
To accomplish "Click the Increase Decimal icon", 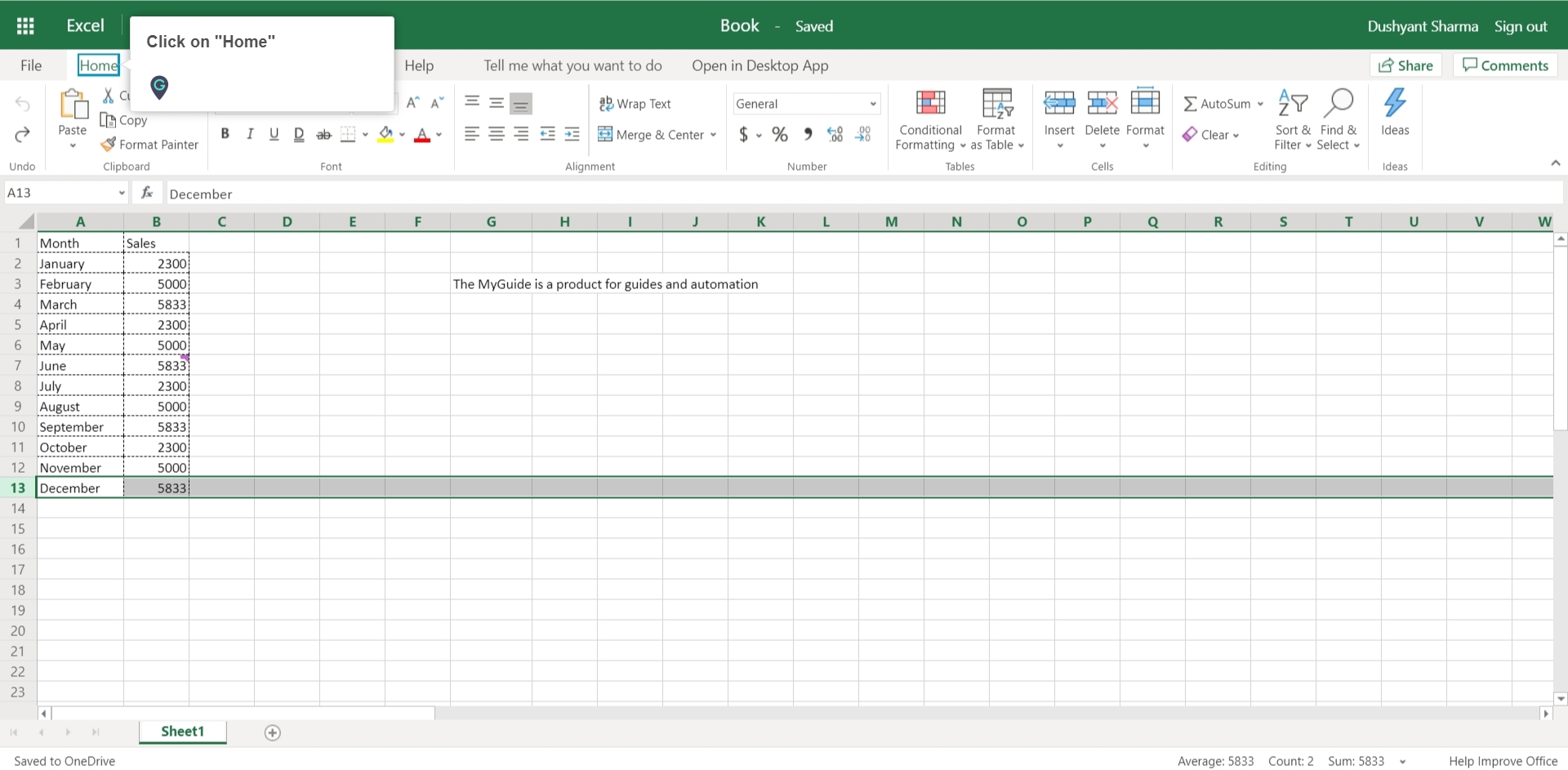I will click(834, 134).
